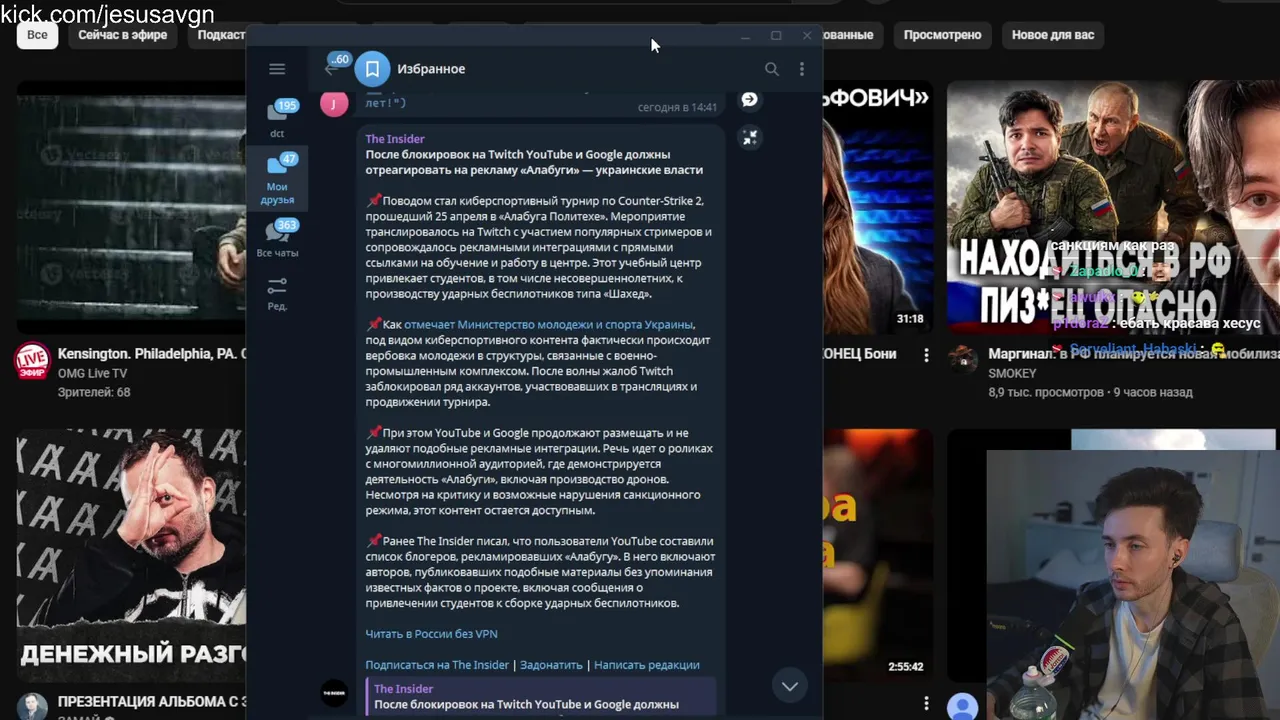Select the Мои друзья folder
The height and width of the screenshot is (720, 1280).
point(277,179)
